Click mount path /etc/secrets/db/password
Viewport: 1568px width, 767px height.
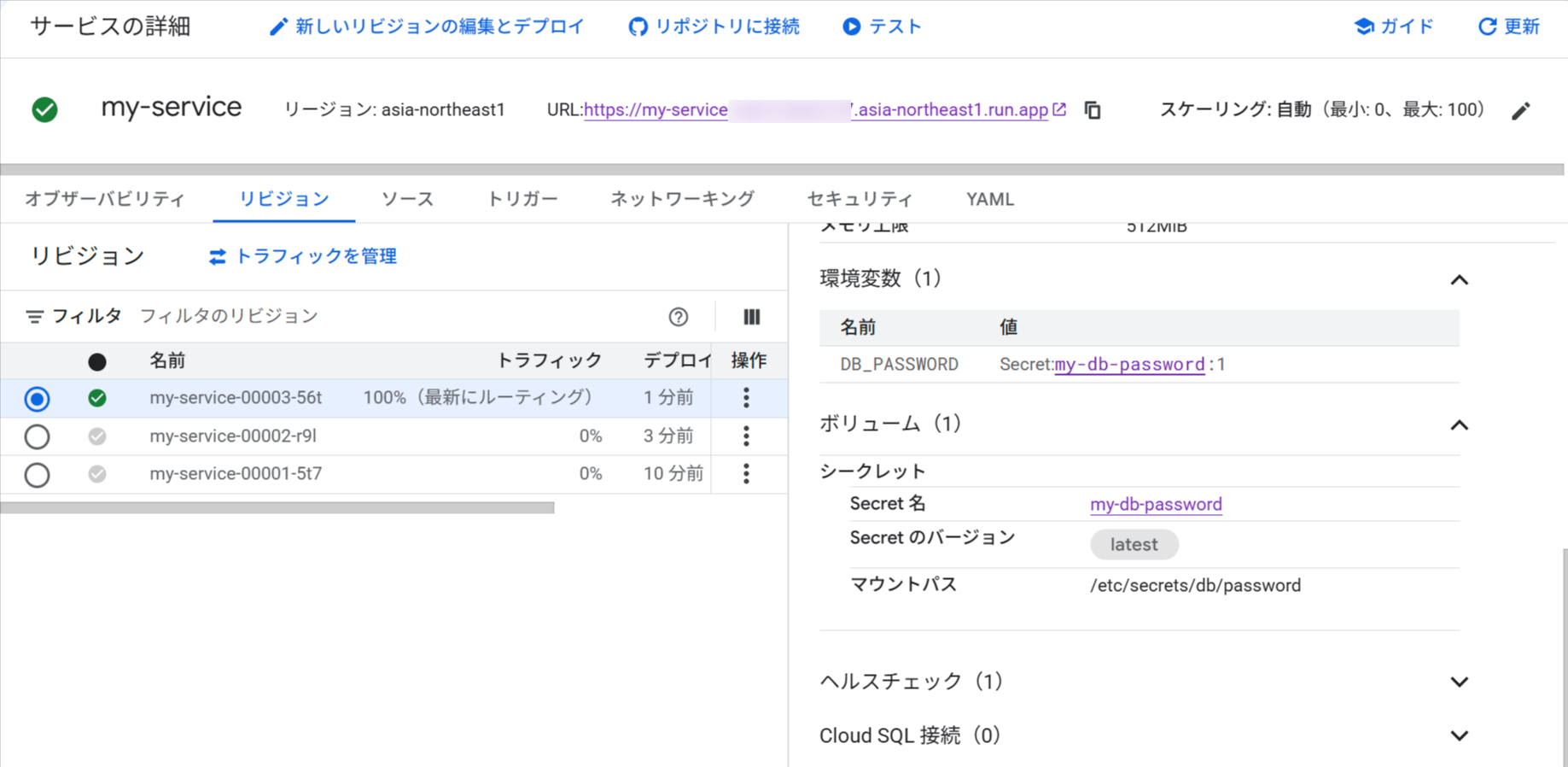(1195, 586)
